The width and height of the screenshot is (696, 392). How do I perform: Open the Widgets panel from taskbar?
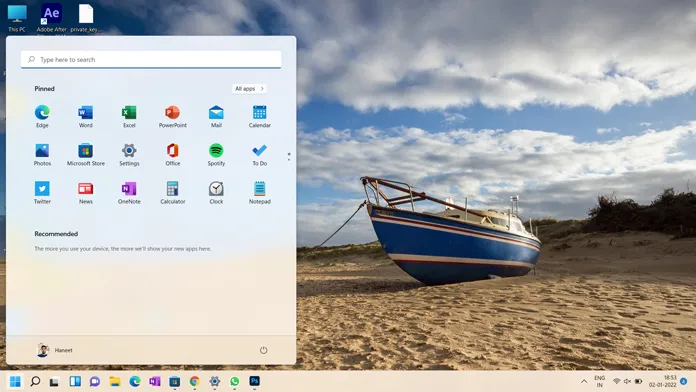(75, 381)
